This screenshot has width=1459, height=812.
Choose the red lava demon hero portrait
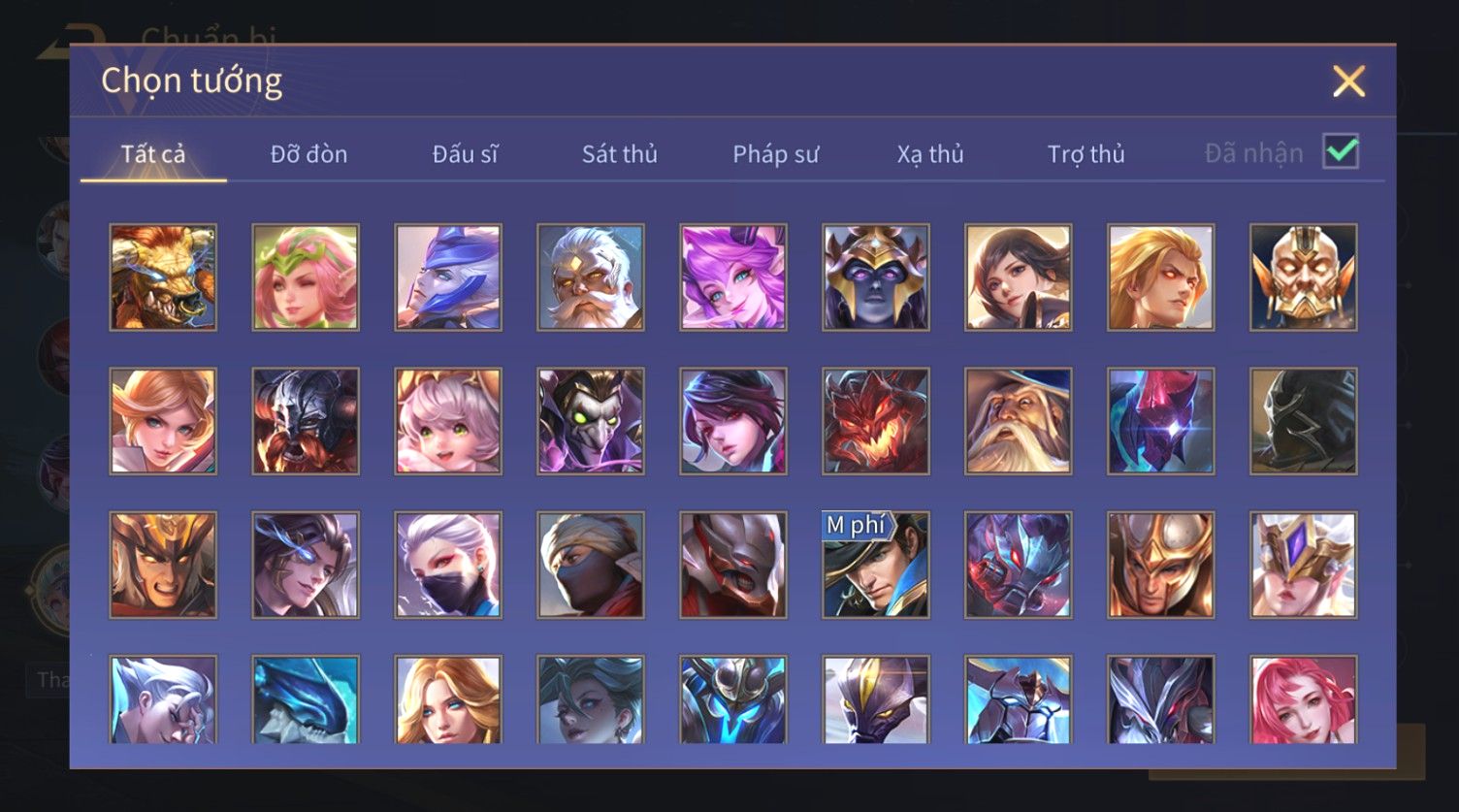click(x=876, y=421)
